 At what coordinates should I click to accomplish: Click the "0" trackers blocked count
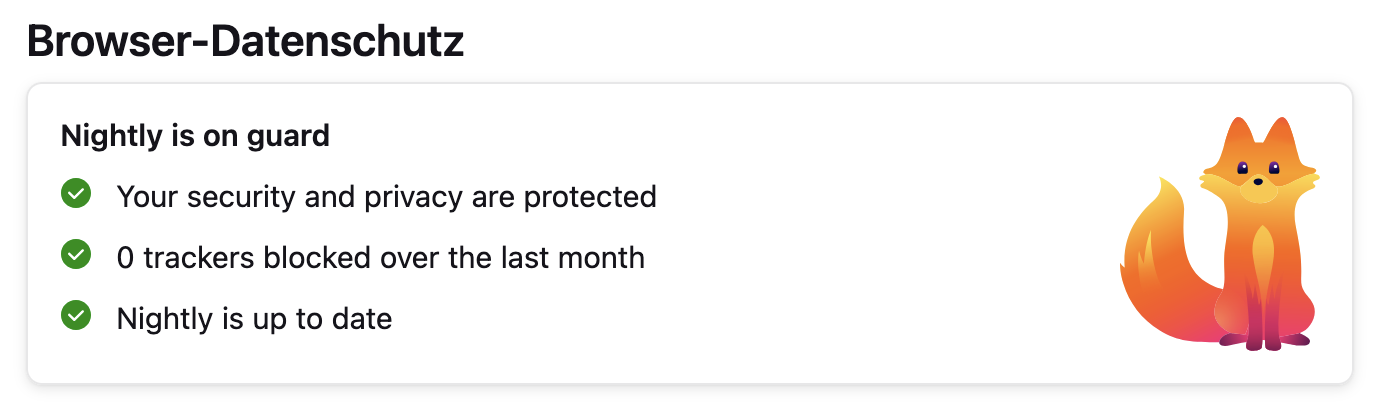pos(125,258)
